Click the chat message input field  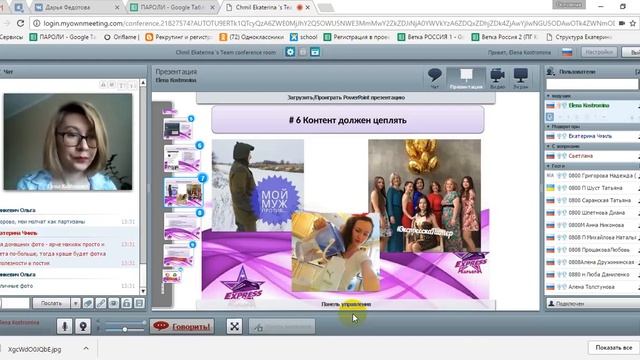pos(15,303)
